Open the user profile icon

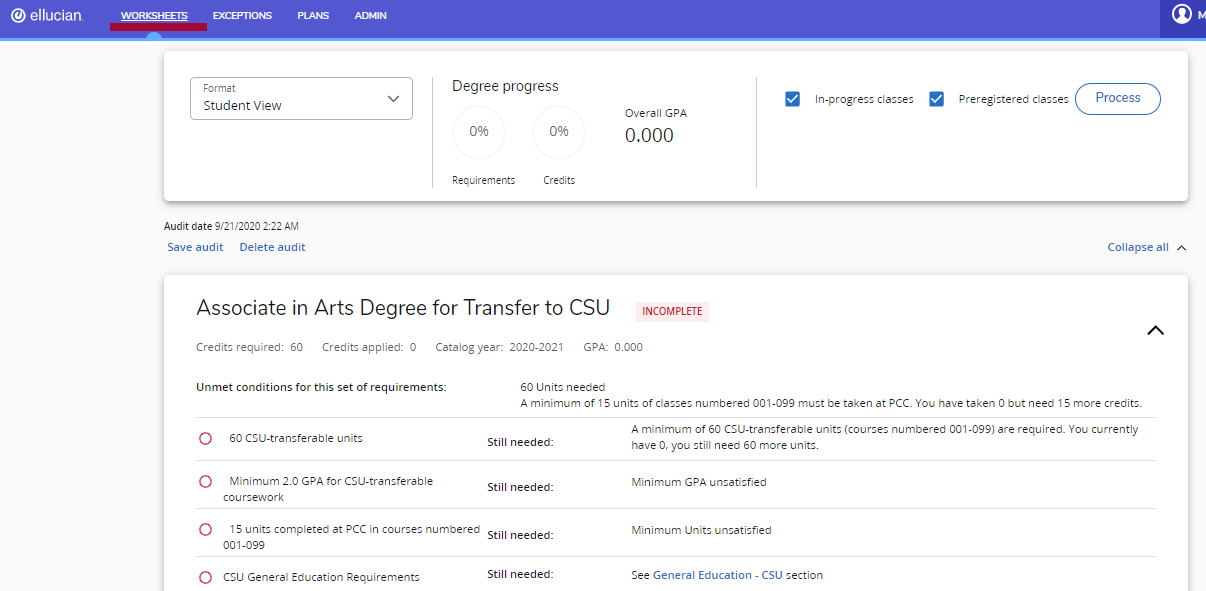1182,15
